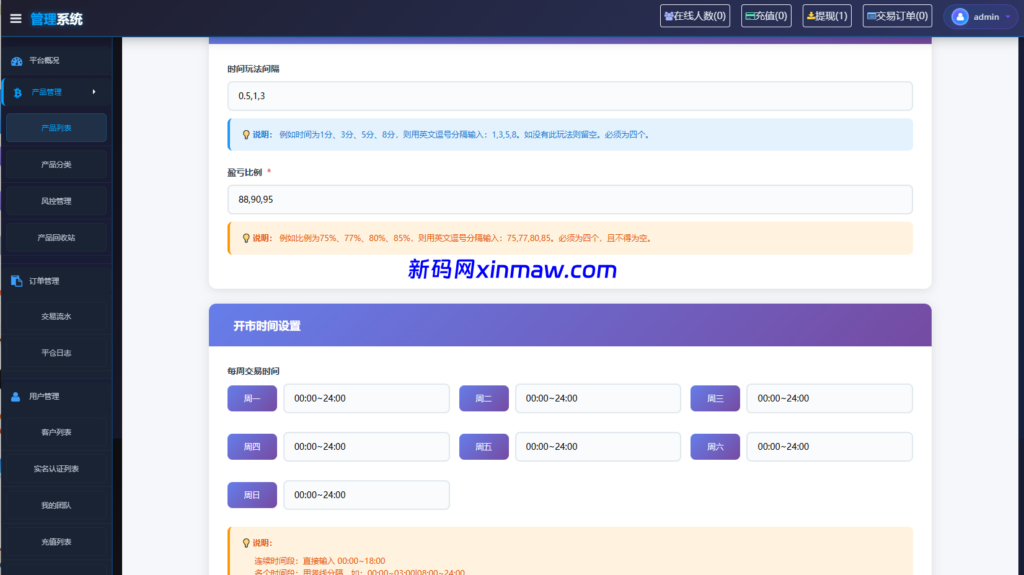This screenshot has height=575, width=1024.
Task: Click the lightbulb icon in the blue hint
Action: click(x=246, y=135)
